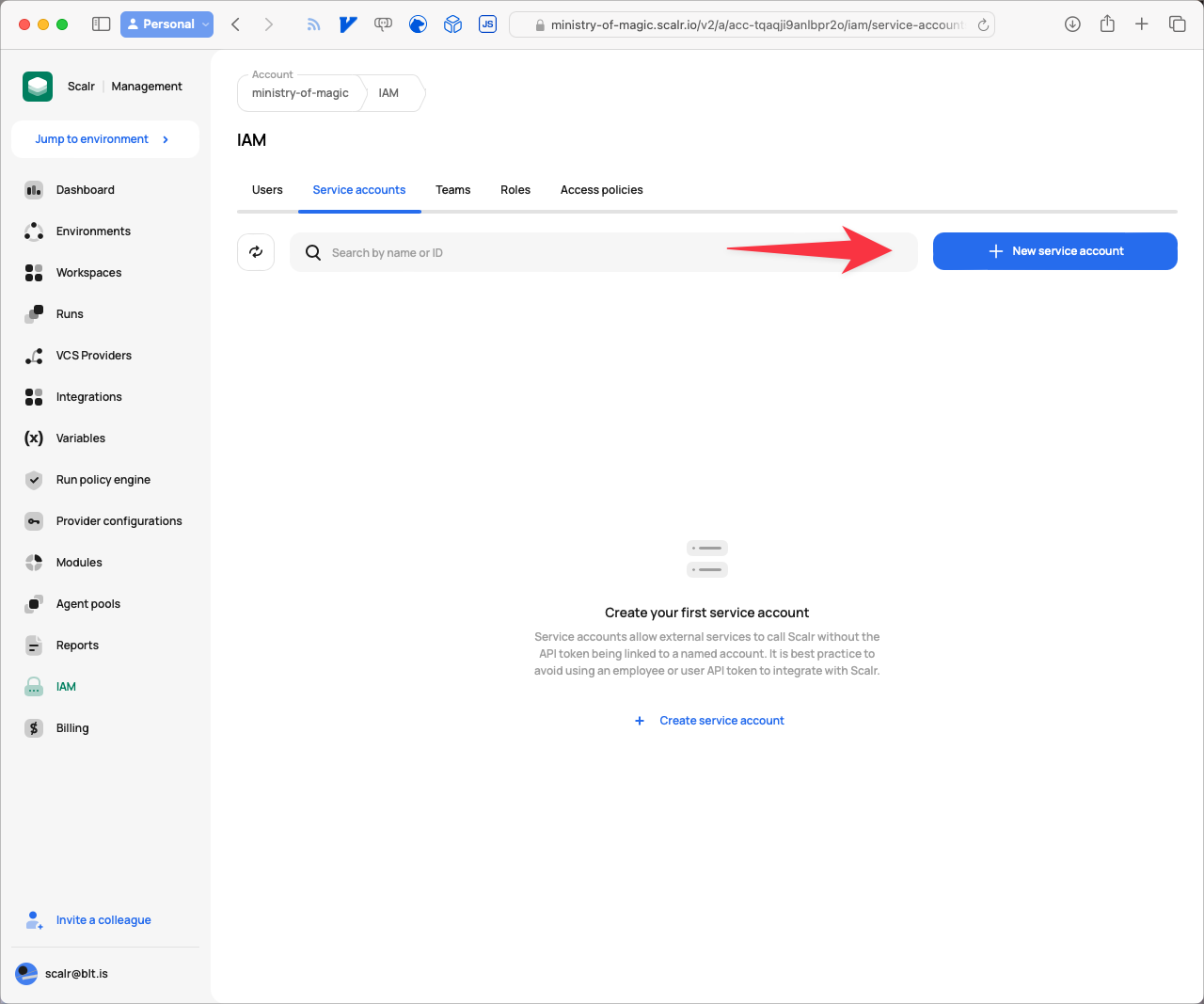Click Invite a colleague link
The width and height of the screenshot is (1204, 1004).
point(103,920)
